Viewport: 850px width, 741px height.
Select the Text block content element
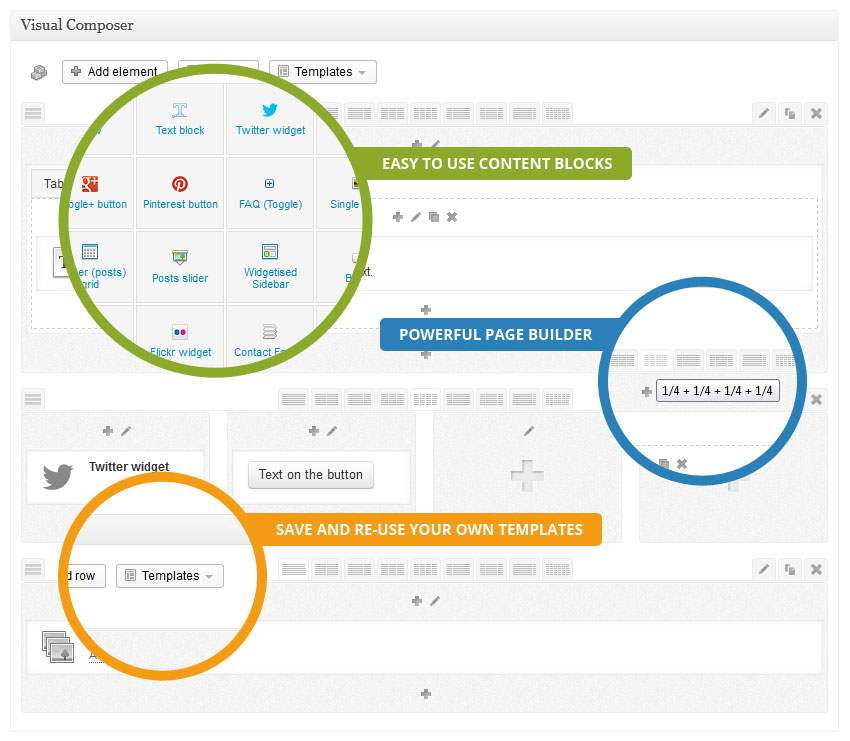click(180, 118)
